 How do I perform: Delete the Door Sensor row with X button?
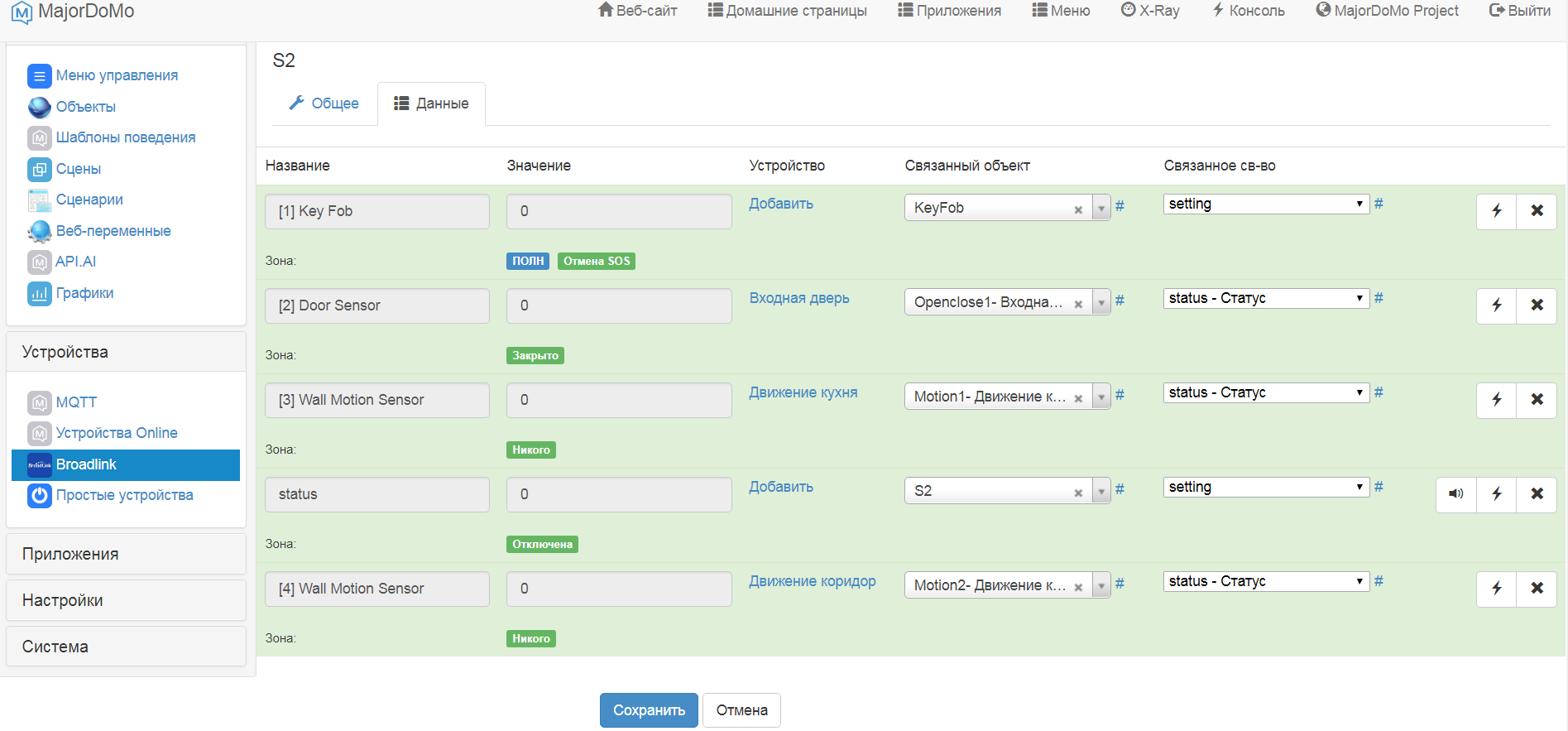[1537, 305]
